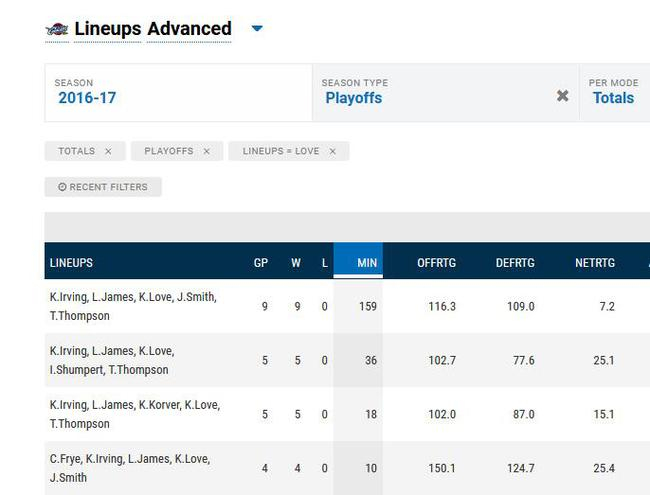Sort by the W column header
This screenshot has width=650, height=495.
point(296,263)
